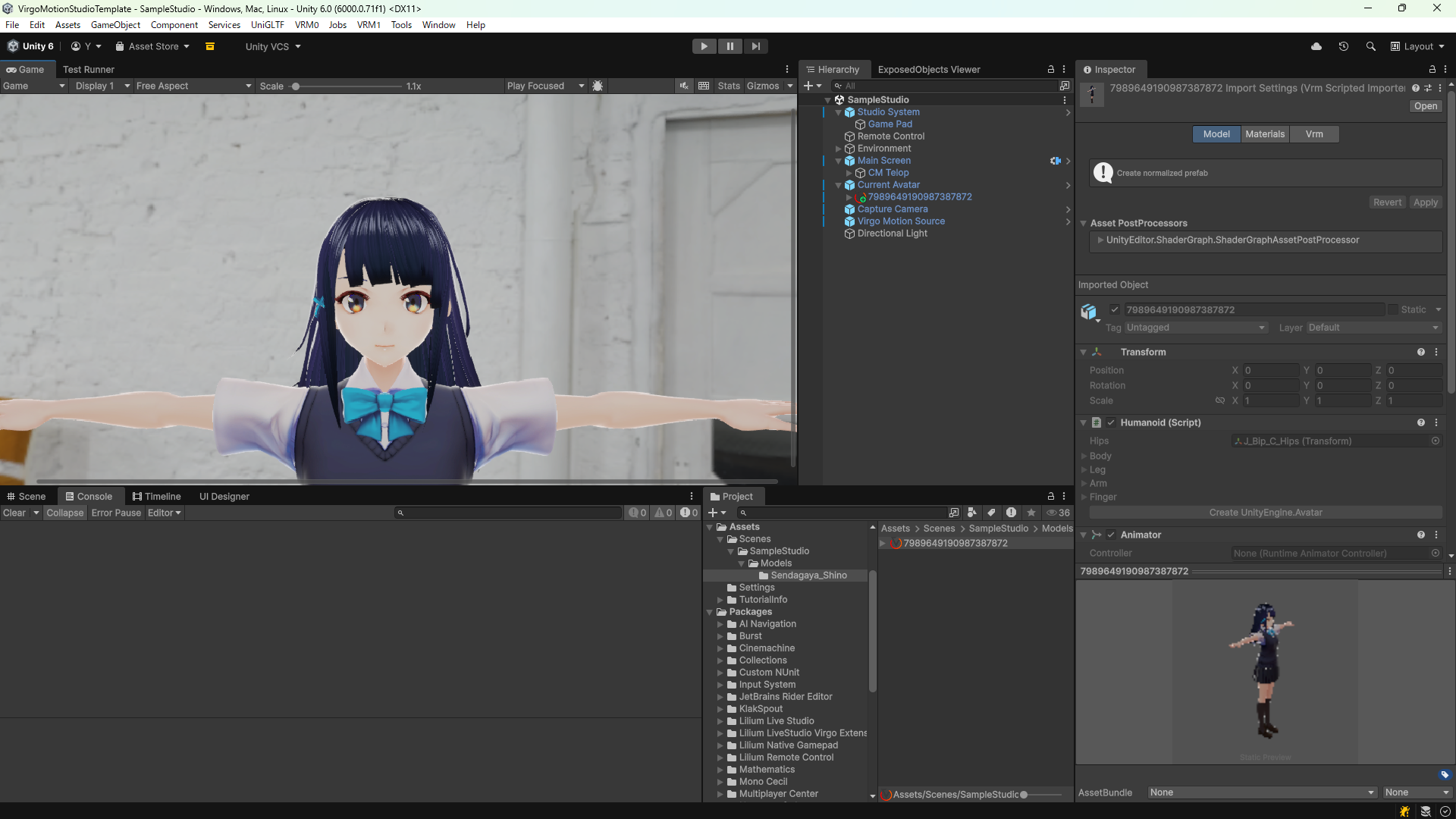Viewport: 1456px width, 819px height.
Task: Switch to ExposedObjects Viewer tab
Action: click(x=929, y=69)
